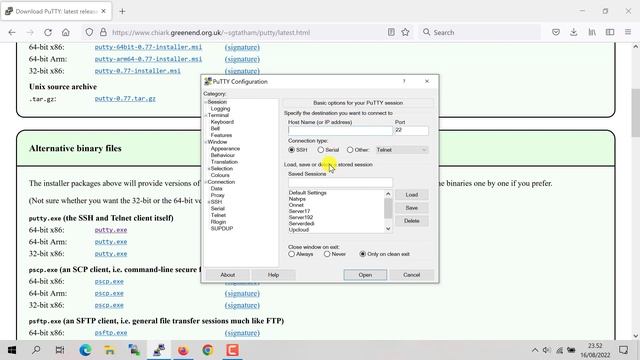Select Serial connection type

pyautogui.click(x=321, y=150)
